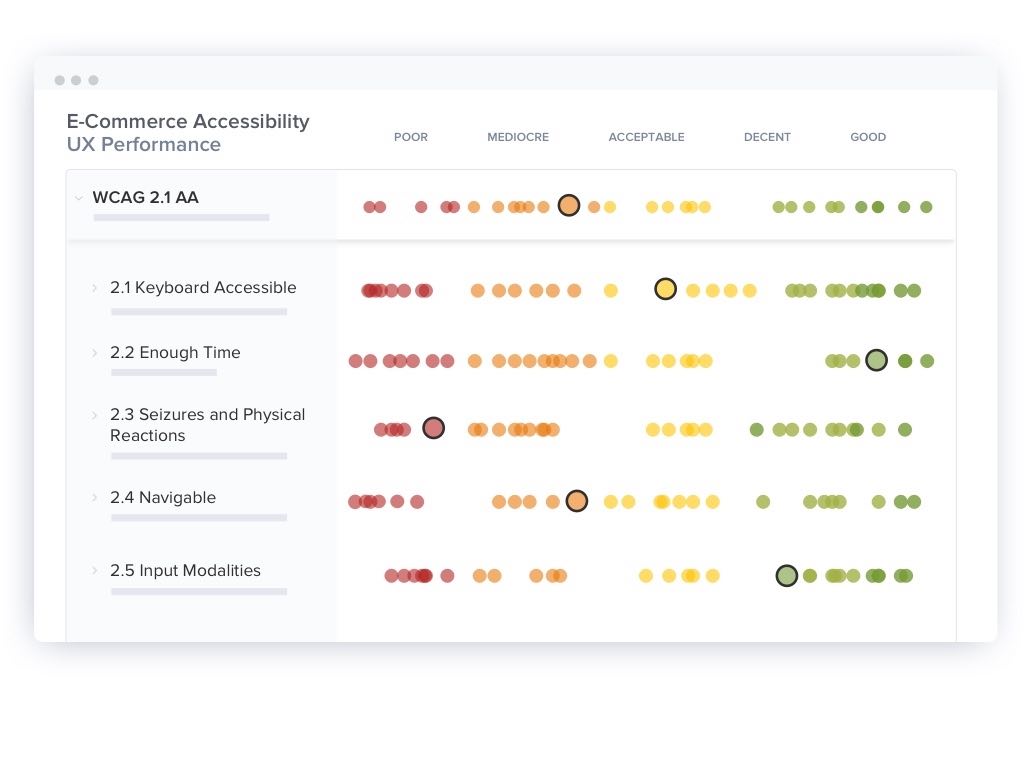Select the outlined orange dot in Navigable row
The height and width of the screenshot is (780, 1030).
pyautogui.click(x=576, y=501)
